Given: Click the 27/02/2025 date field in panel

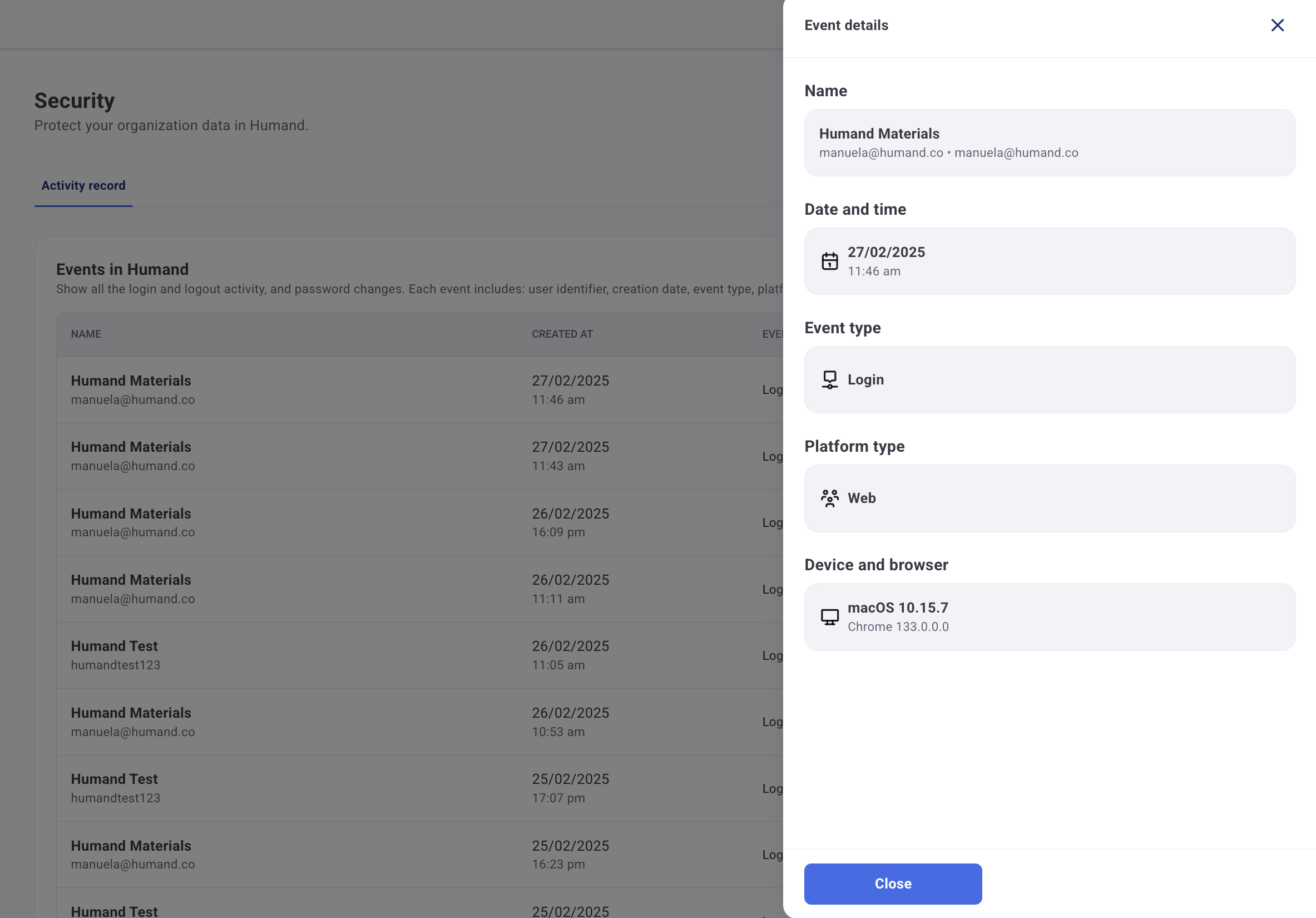Looking at the screenshot, I should (1049, 261).
